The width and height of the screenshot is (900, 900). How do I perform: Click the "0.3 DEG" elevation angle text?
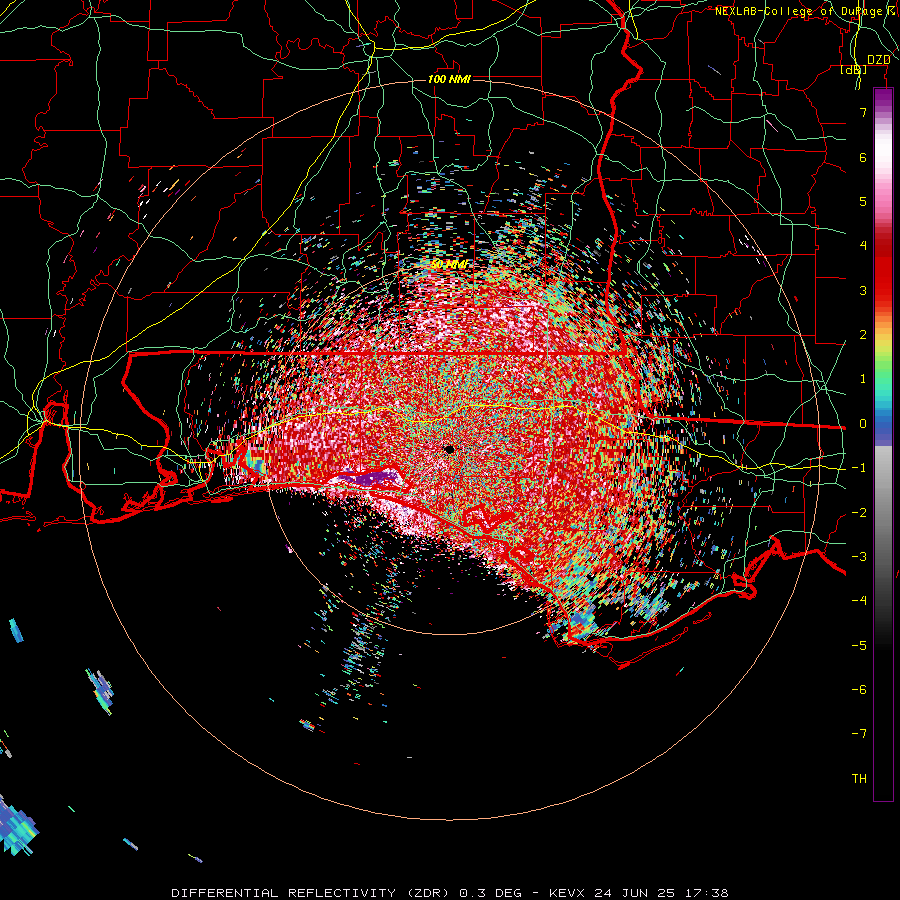491,893
